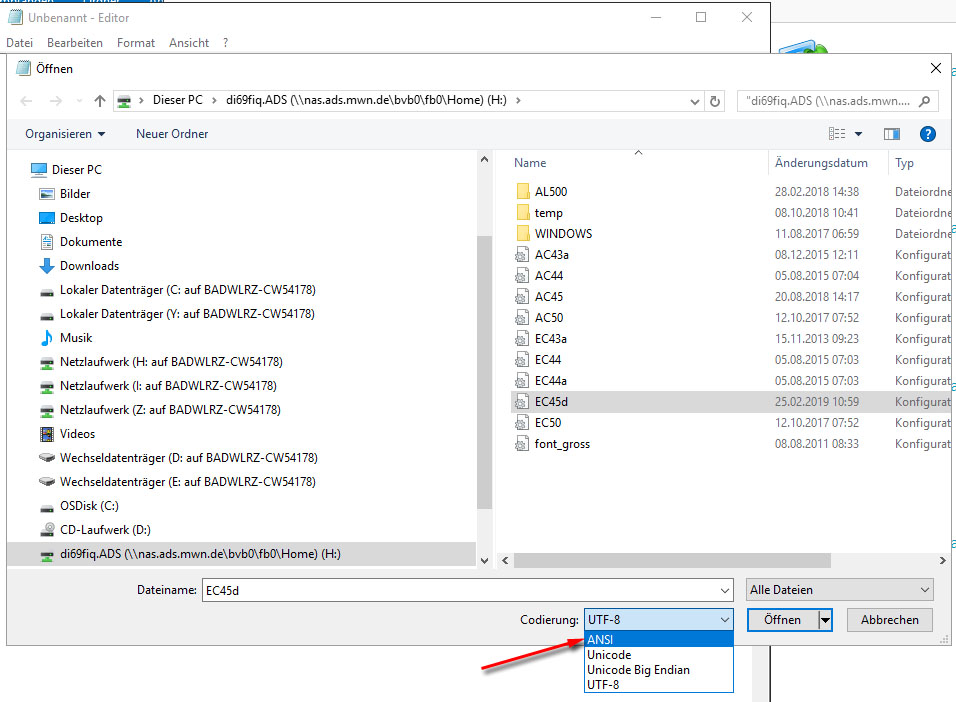This screenshot has width=956, height=702.
Task: Click Neuer Ordner button
Action: (172, 134)
